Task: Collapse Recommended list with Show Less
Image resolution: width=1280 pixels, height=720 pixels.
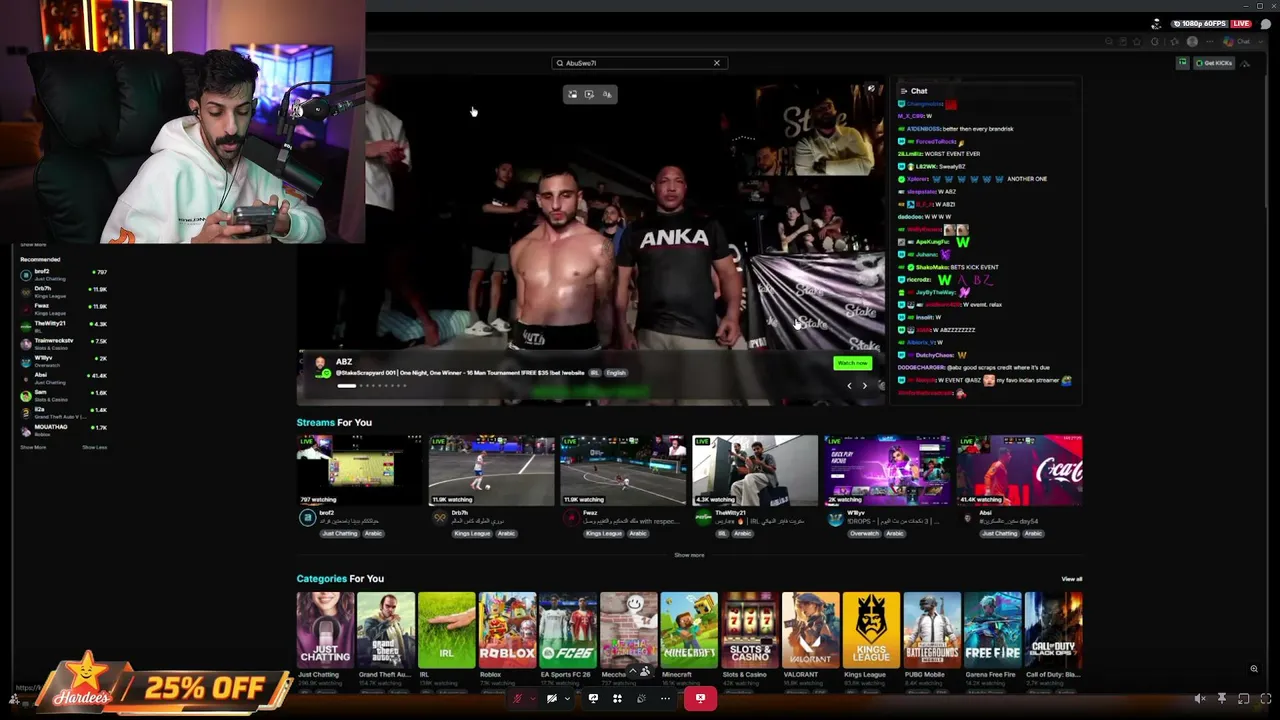Action: click(94, 447)
